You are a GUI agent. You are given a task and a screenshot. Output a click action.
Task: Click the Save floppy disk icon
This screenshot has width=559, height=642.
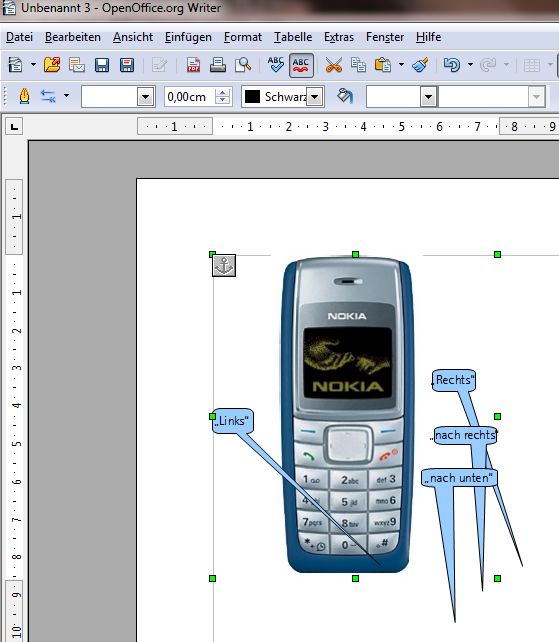(102, 65)
